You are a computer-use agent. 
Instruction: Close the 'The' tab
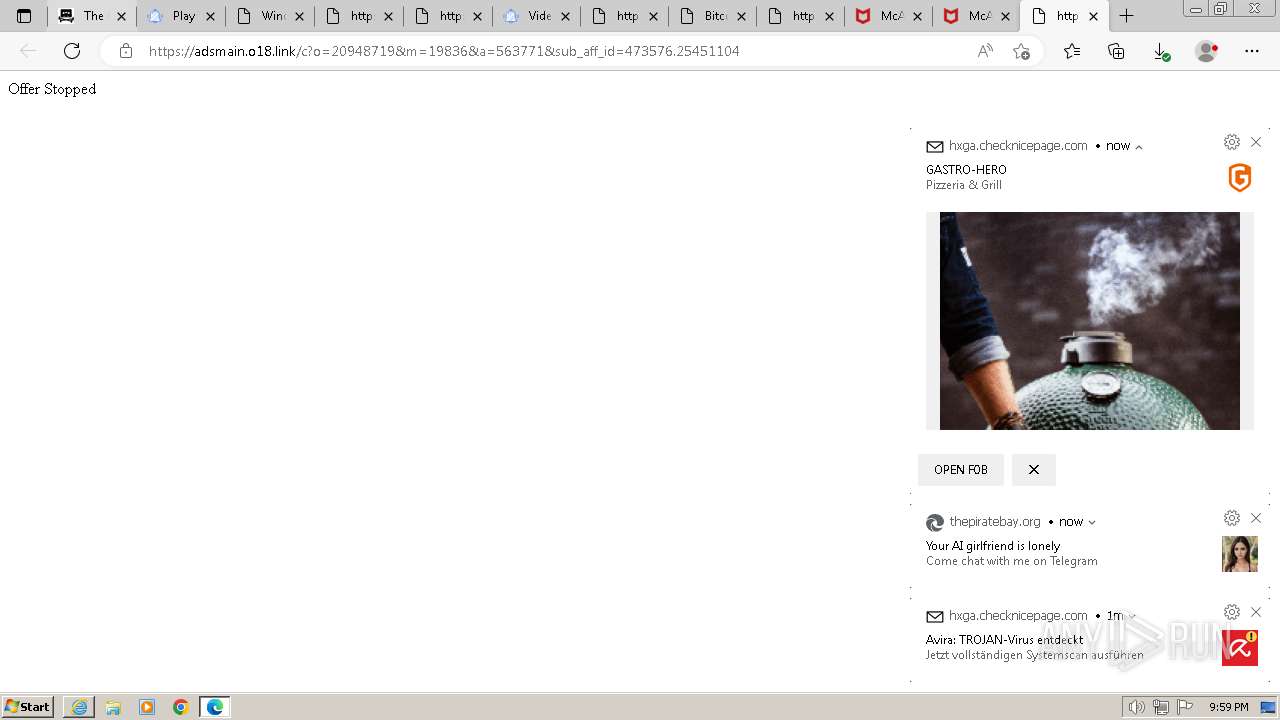(121, 16)
